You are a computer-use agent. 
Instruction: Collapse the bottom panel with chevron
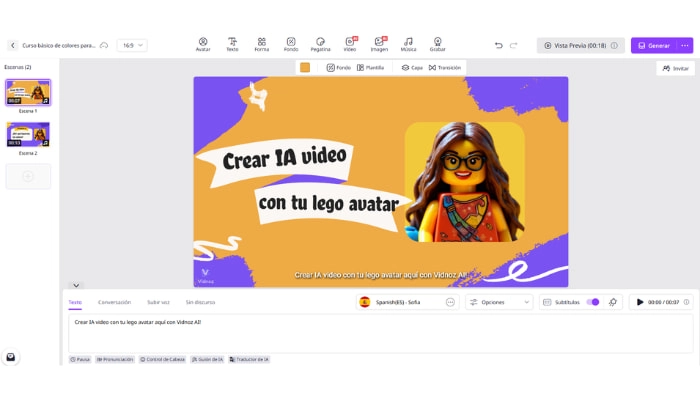(x=76, y=285)
